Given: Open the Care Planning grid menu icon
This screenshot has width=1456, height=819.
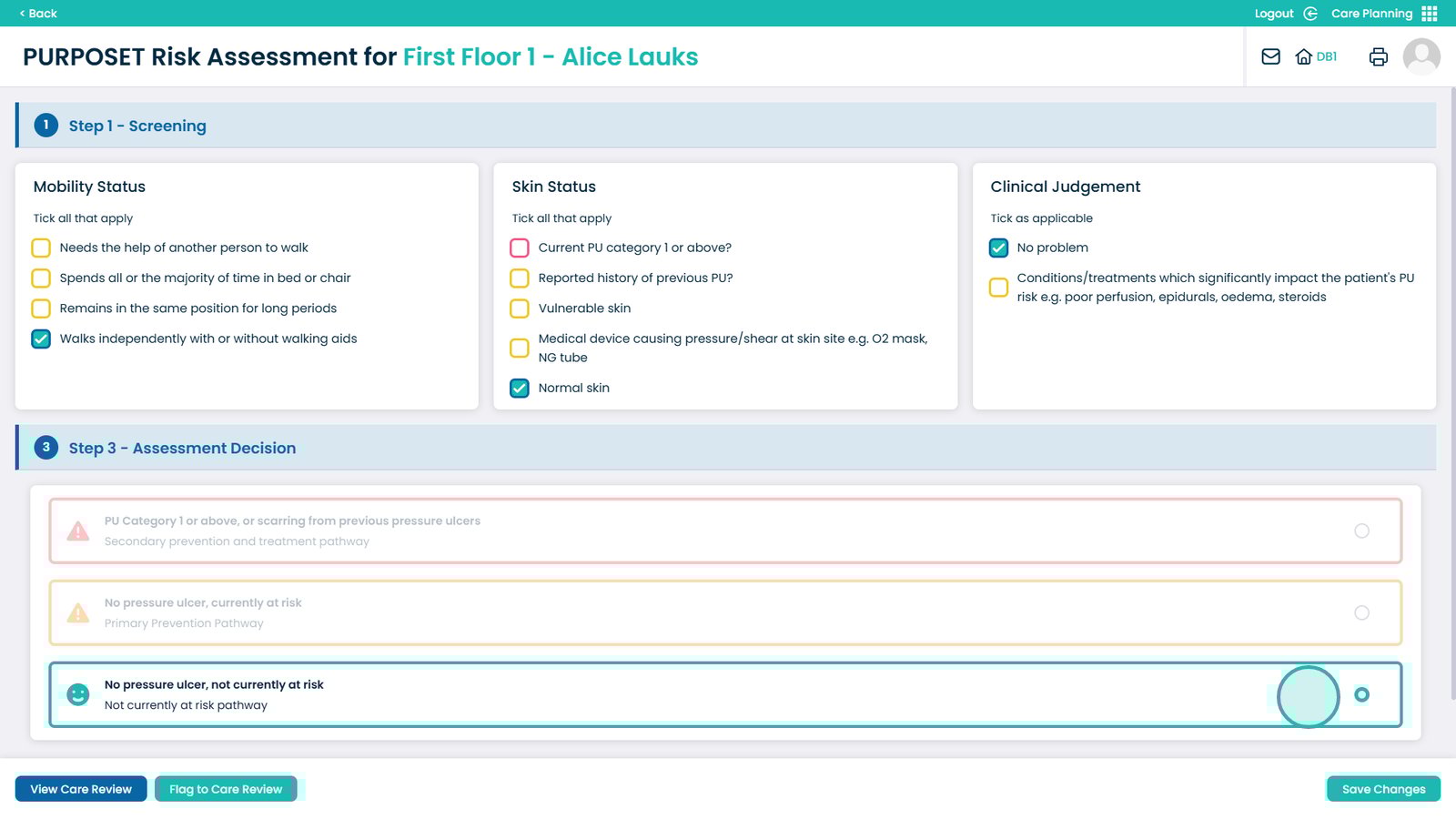Looking at the screenshot, I should pos(1430,14).
